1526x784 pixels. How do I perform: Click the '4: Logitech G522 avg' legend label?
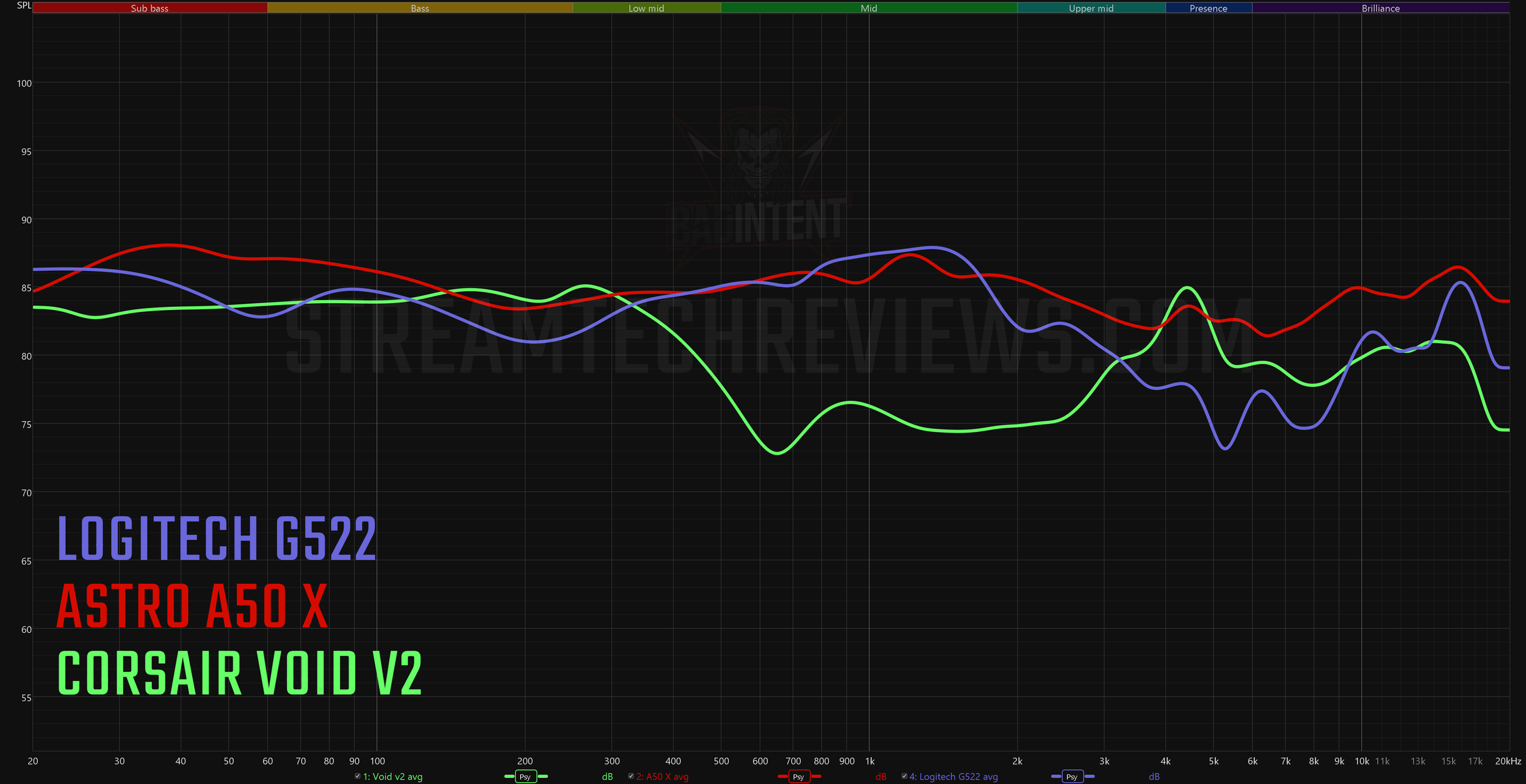953,777
